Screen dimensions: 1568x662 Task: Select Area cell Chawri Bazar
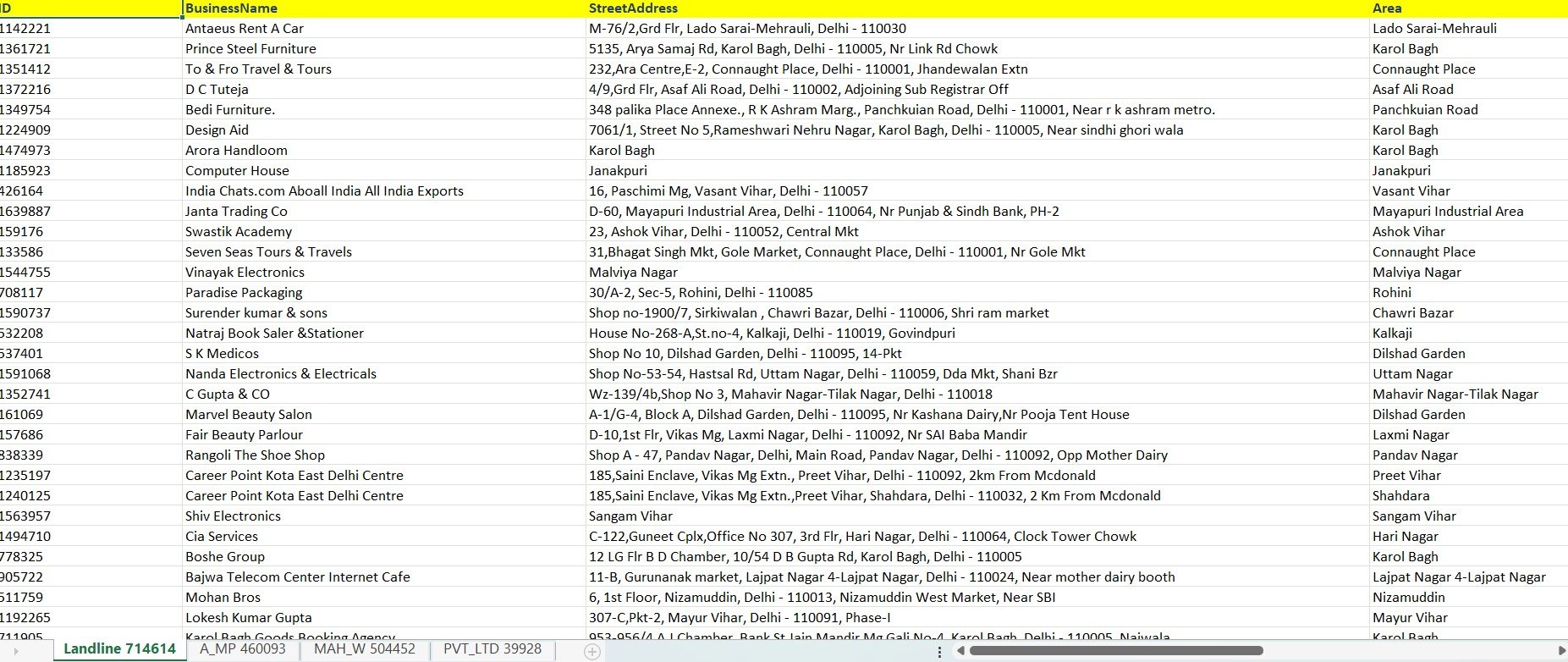(1468, 312)
